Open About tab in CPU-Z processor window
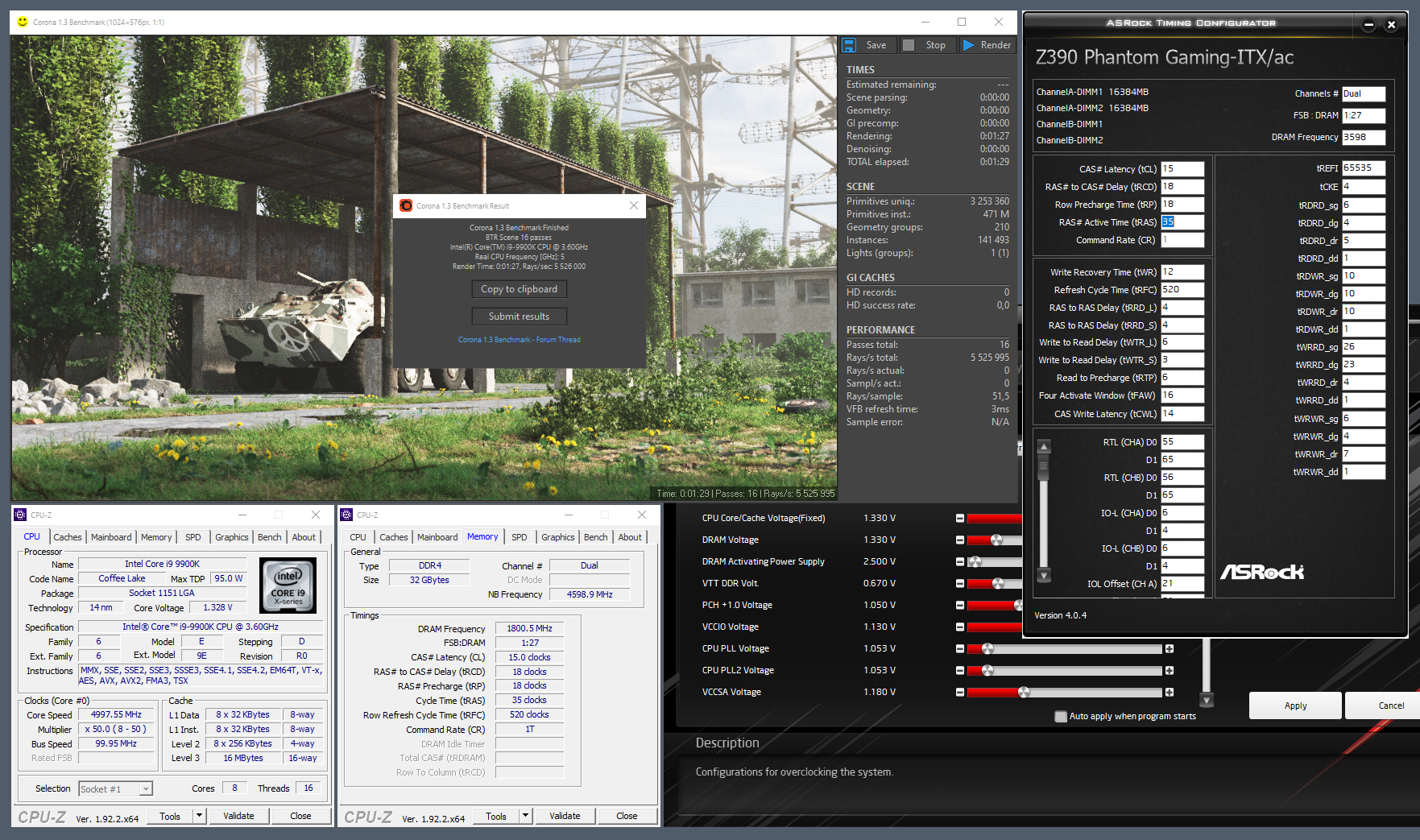Image resolution: width=1420 pixels, height=840 pixels. coord(304,537)
